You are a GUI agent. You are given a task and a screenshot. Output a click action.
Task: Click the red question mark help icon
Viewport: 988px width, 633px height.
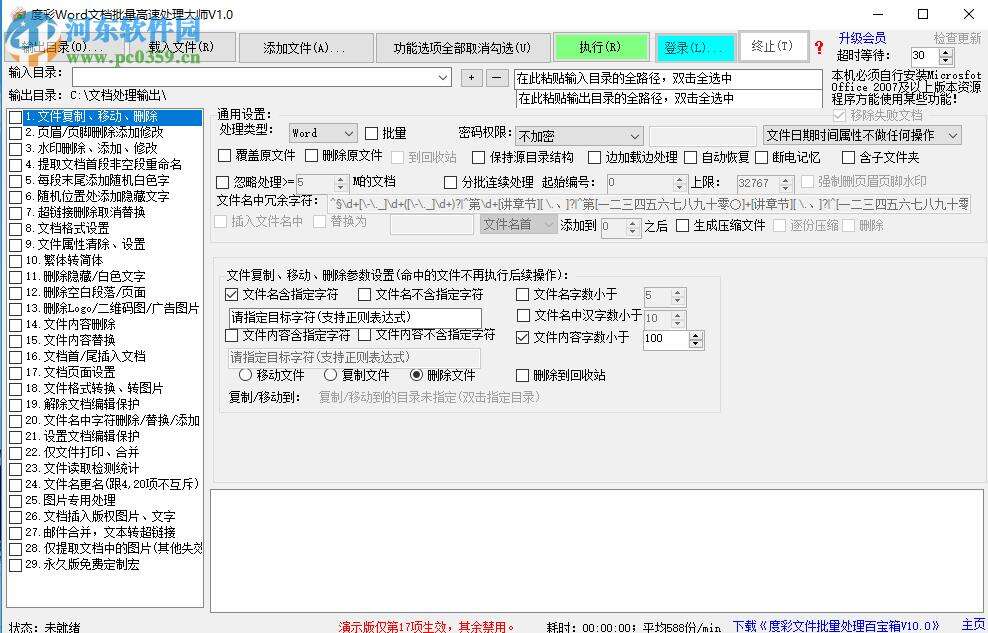coord(819,47)
